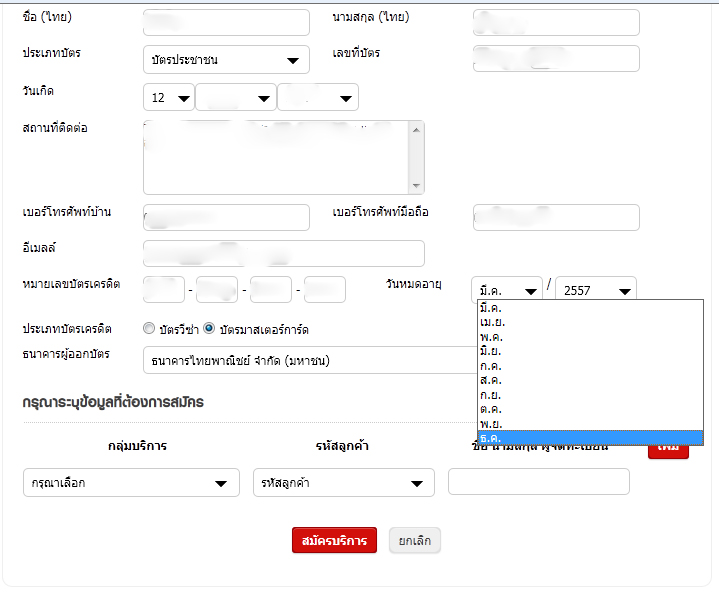Screen dimensions: 719x597
Task: Toggle the expiry month dropdown showing มี.ค.
Action: point(507,290)
